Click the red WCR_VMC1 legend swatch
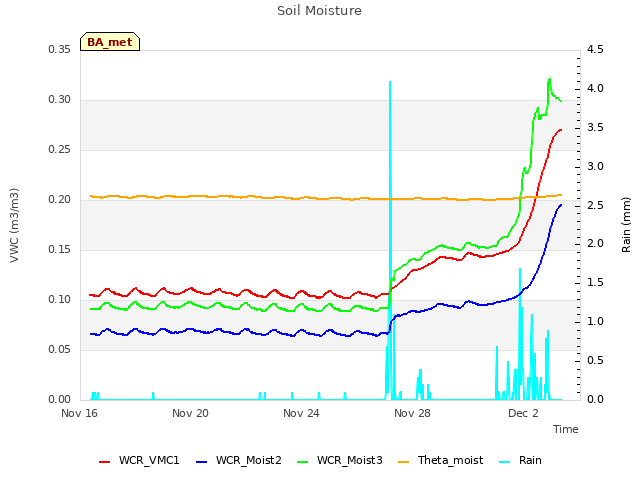 (x=104, y=462)
